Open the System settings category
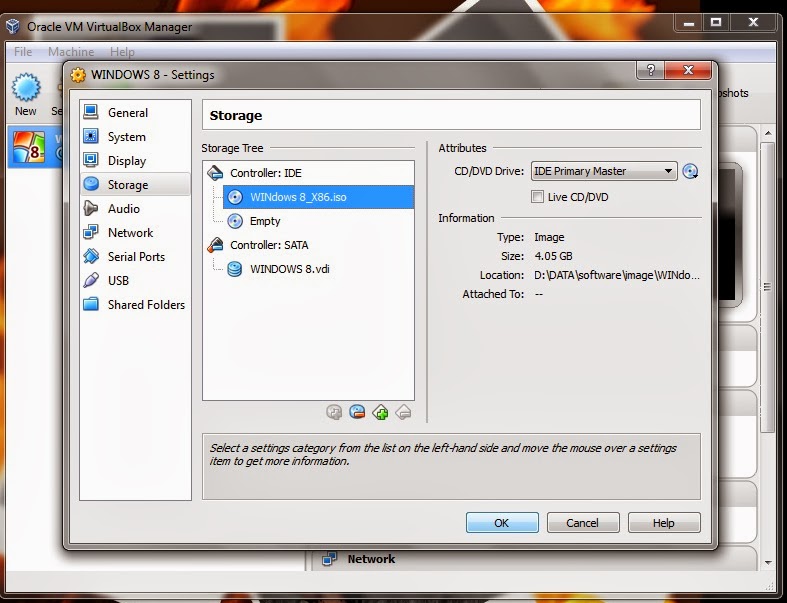787x603 pixels. (x=136, y=137)
